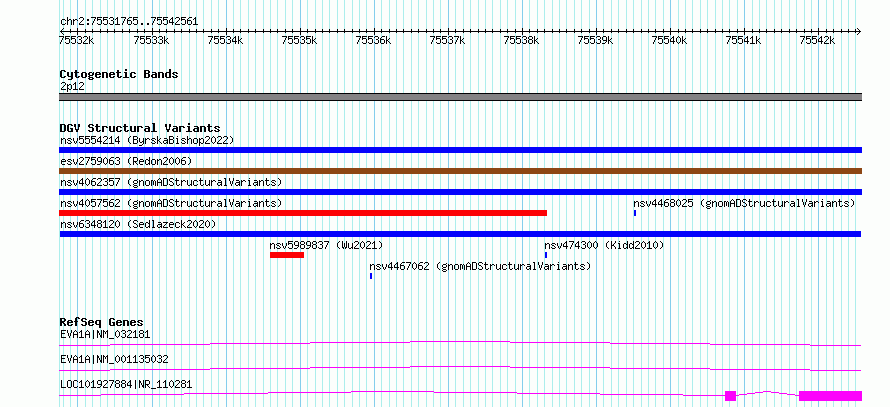This screenshot has width=890, height=407.
Task: Open the nsv5989837 (Wu2021) label
Action: 326,245
